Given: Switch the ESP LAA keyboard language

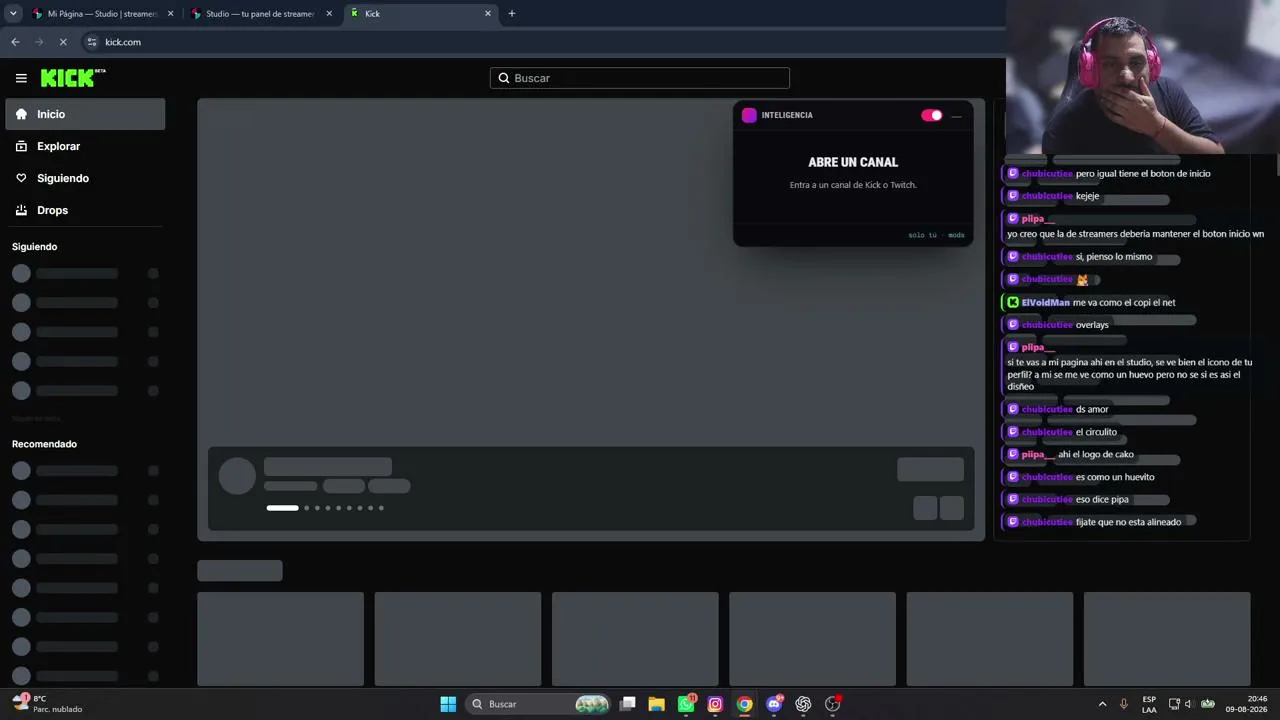Looking at the screenshot, I should (1149, 704).
